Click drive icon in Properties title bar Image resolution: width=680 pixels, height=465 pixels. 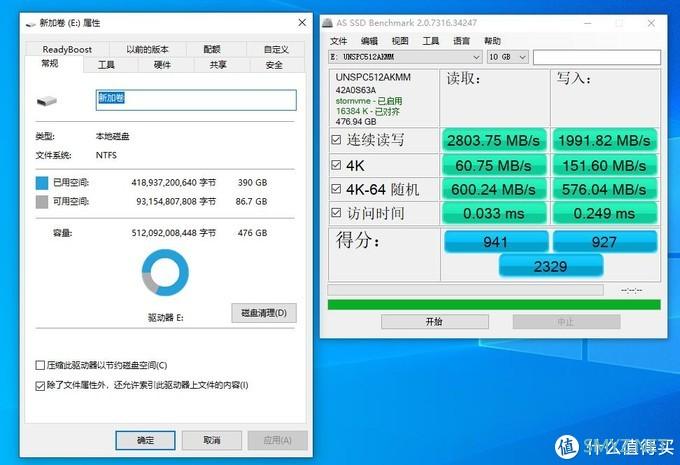click(x=31, y=24)
